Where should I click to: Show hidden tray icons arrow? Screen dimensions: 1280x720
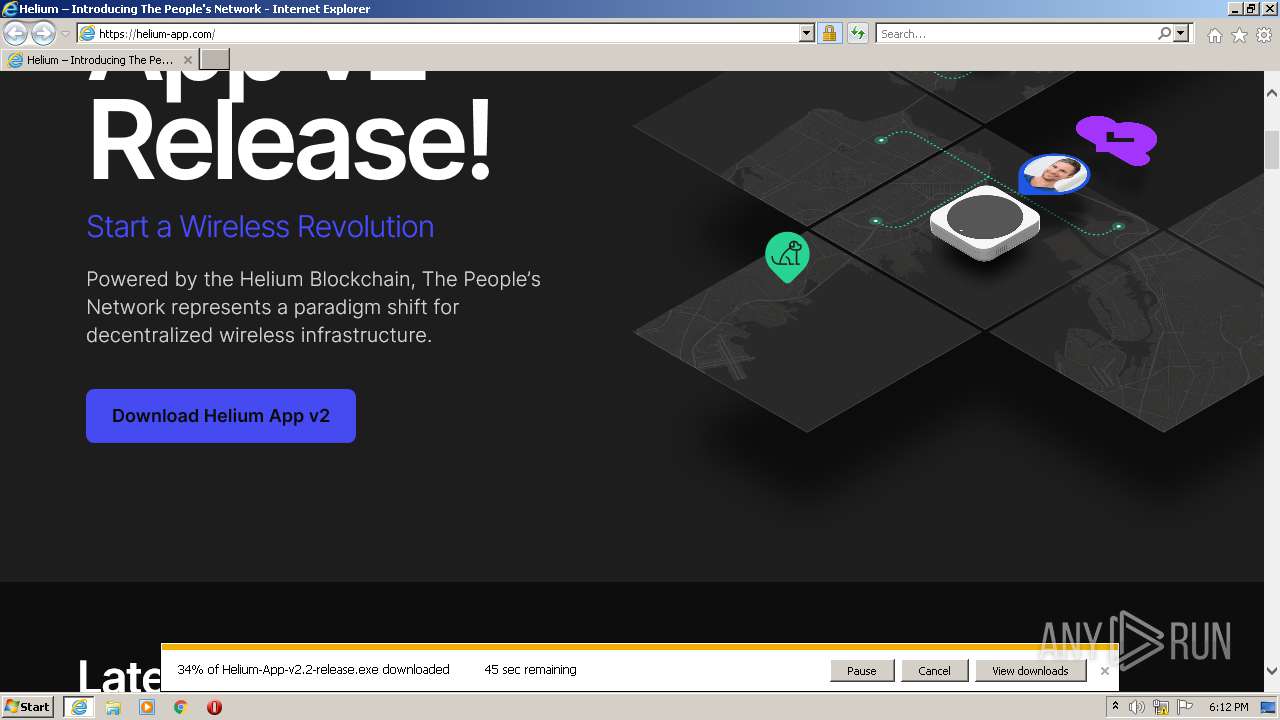pos(1115,707)
